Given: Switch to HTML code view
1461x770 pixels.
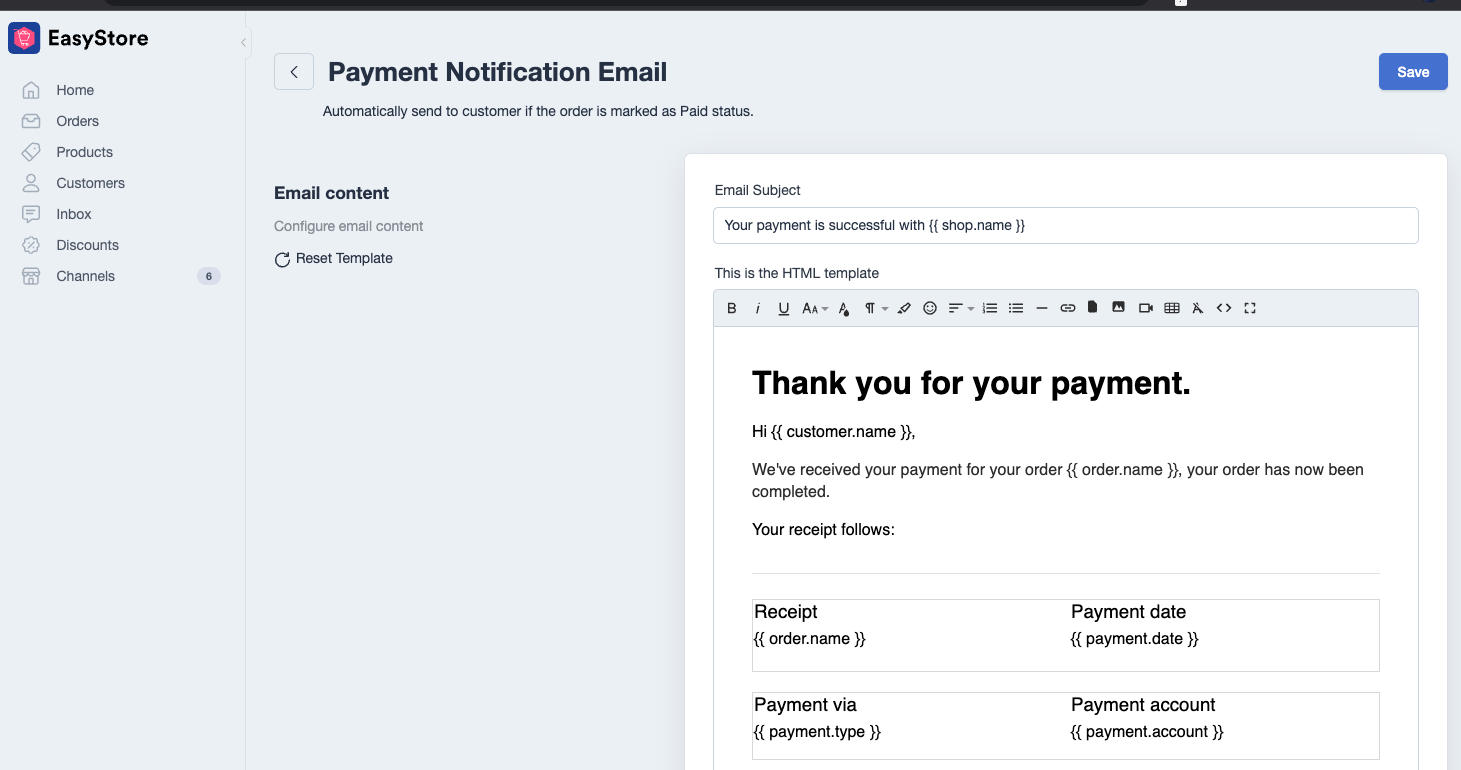Looking at the screenshot, I should (1224, 308).
